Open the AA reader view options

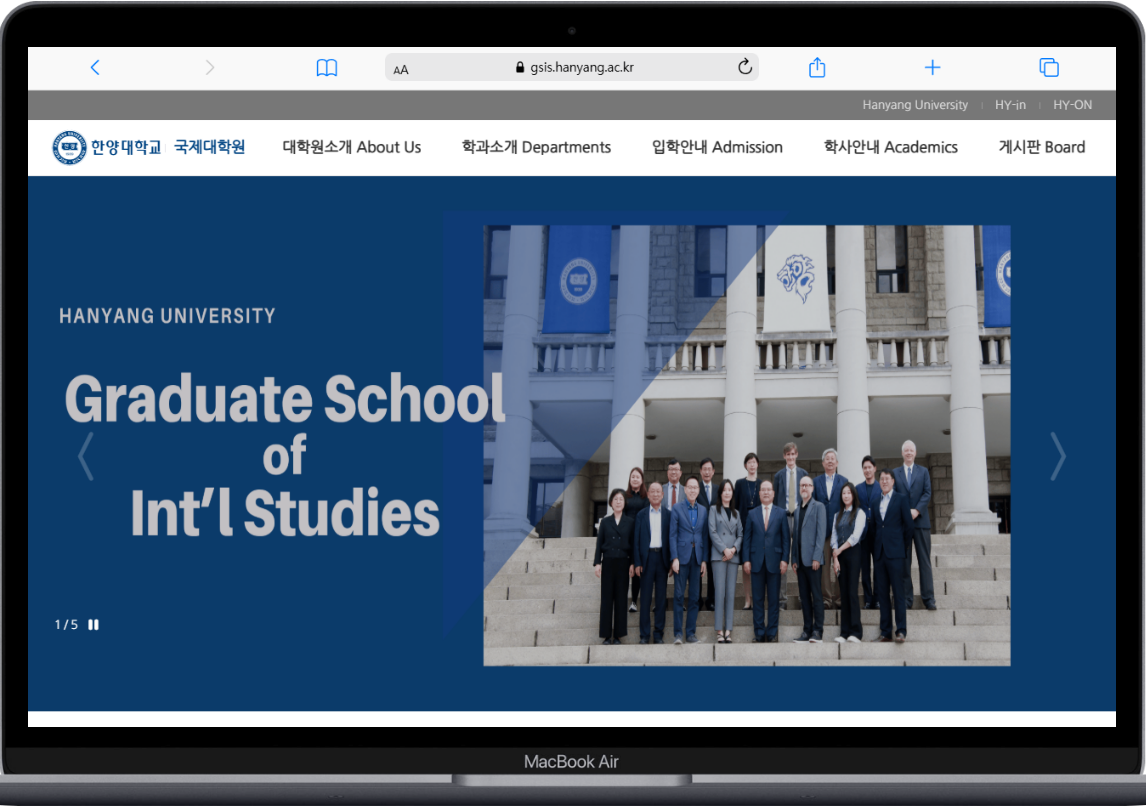tap(401, 69)
